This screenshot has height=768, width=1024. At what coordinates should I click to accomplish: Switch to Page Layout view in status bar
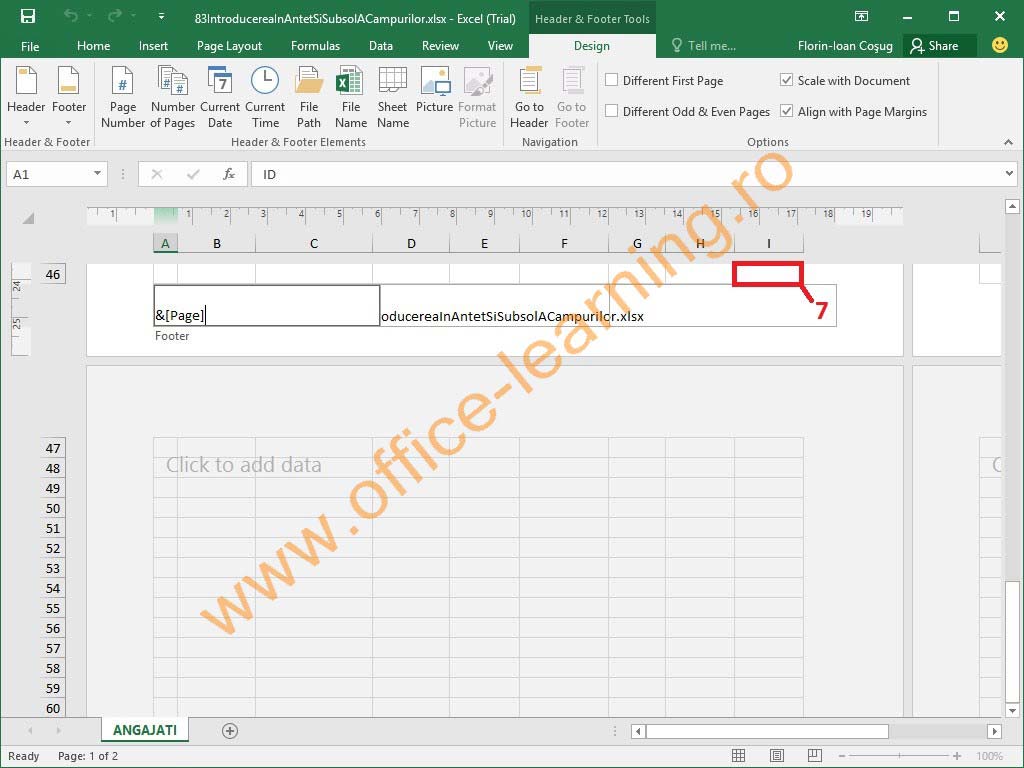pyautogui.click(x=776, y=756)
